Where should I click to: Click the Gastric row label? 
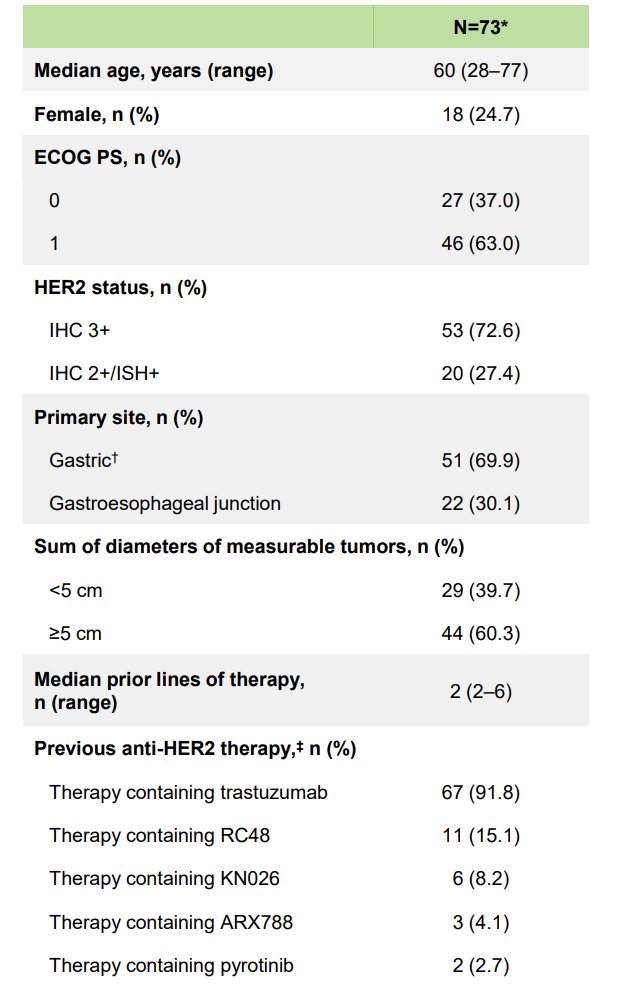[x=78, y=461]
